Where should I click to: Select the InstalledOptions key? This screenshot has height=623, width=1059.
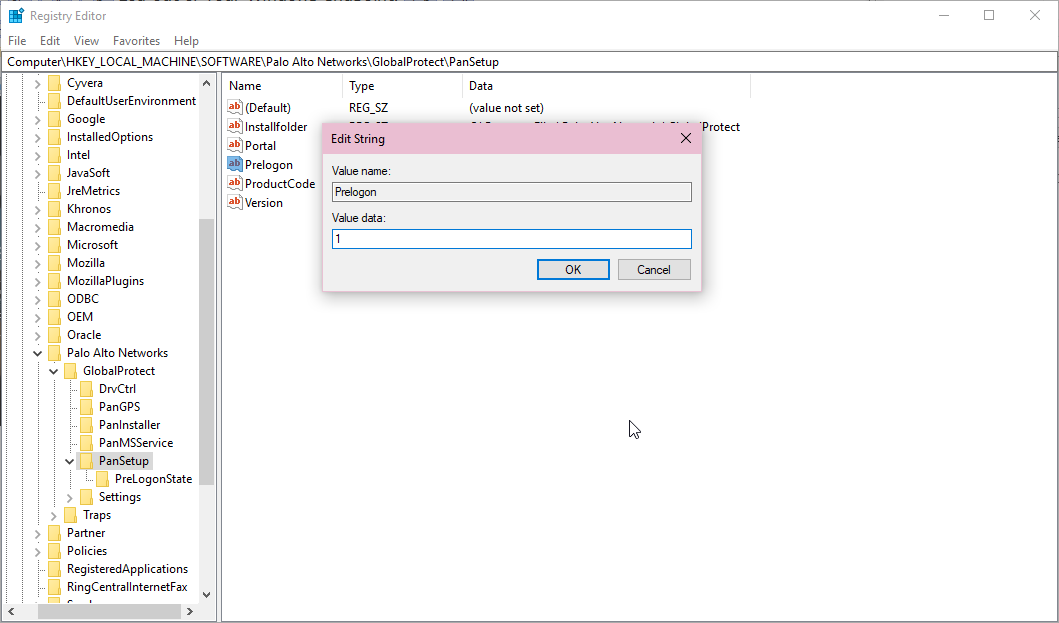click(x=109, y=136)
